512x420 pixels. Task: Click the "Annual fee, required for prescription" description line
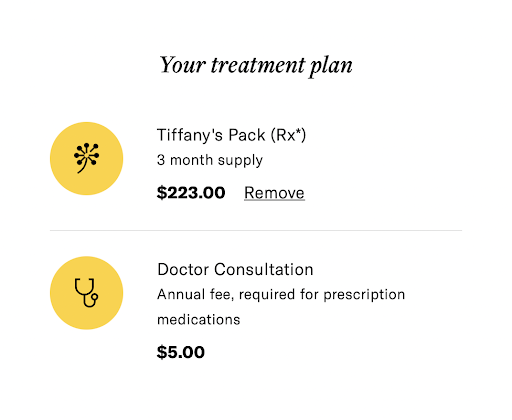281,295
